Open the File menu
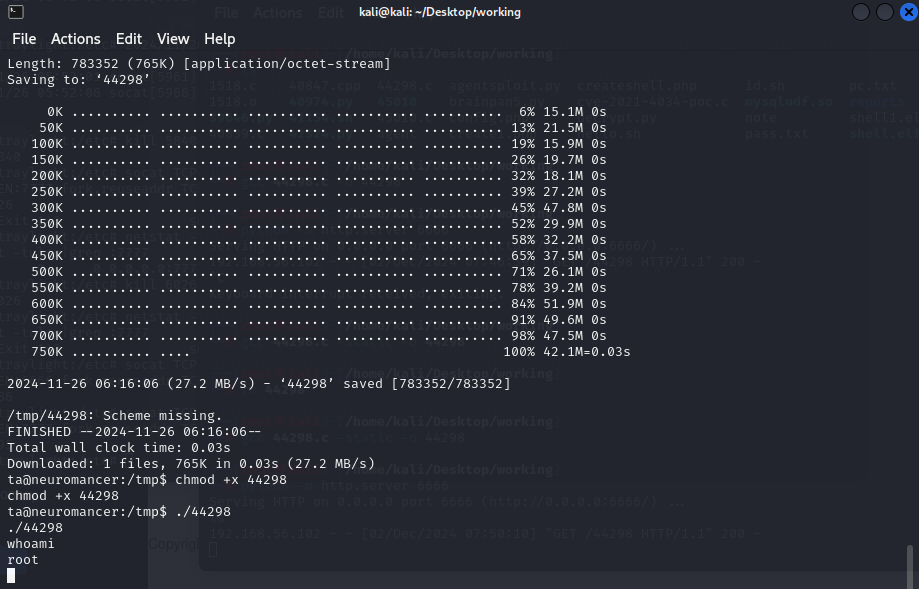919x589 pixels. coord(24,39)
